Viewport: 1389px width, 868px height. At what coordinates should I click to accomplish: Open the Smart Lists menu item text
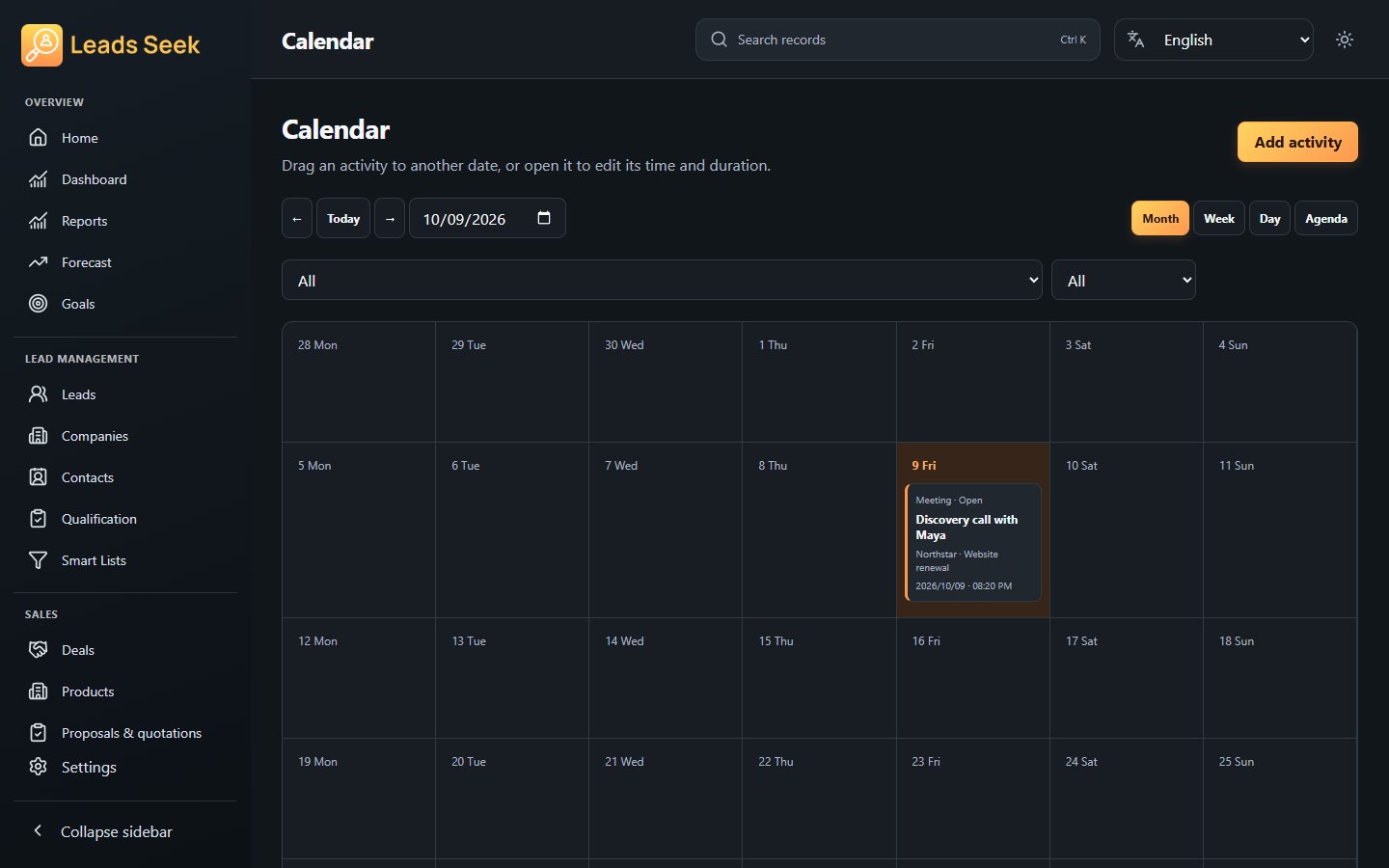[x=94, y=560]
